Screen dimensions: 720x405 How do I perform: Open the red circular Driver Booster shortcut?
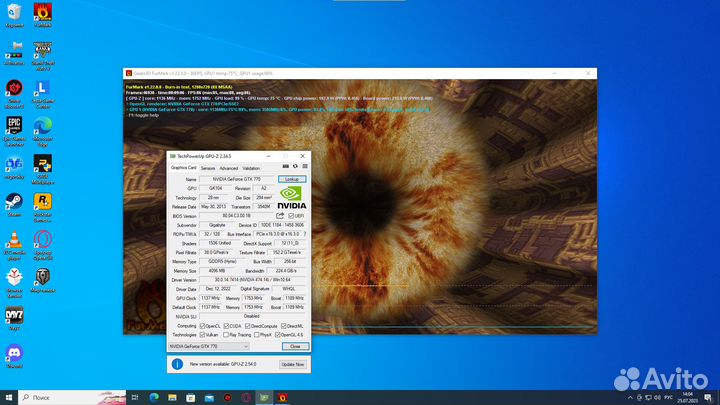coord(14,93)
